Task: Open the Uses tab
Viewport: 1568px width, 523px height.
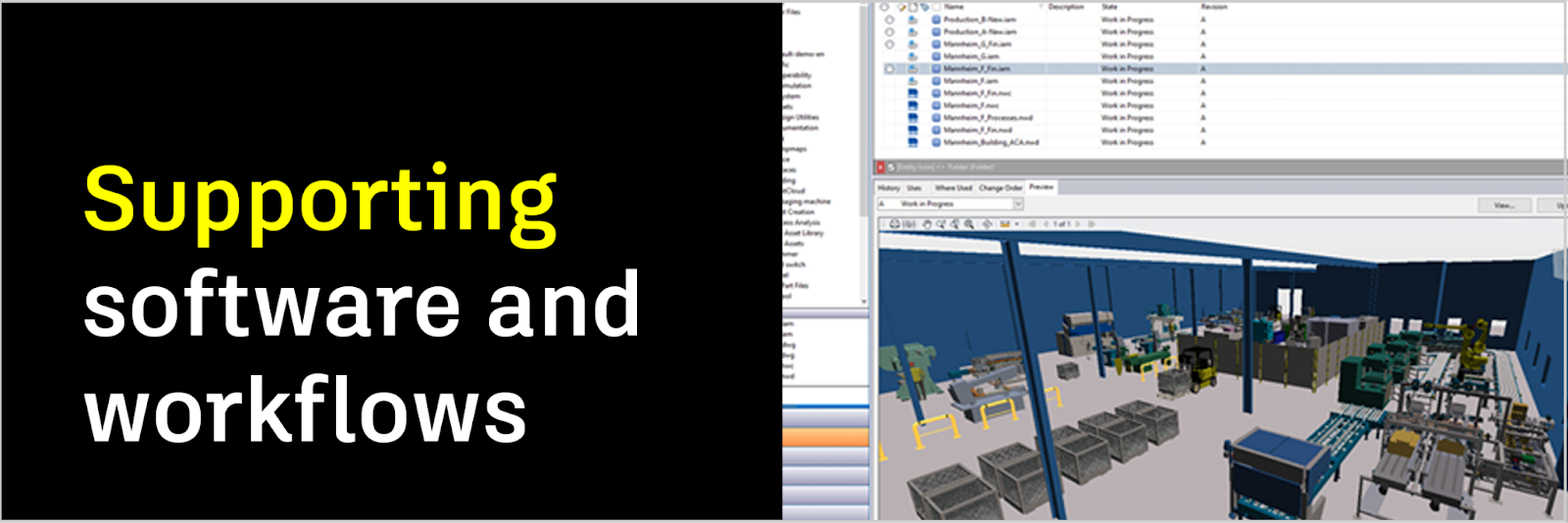Action: tap(914, 187)
